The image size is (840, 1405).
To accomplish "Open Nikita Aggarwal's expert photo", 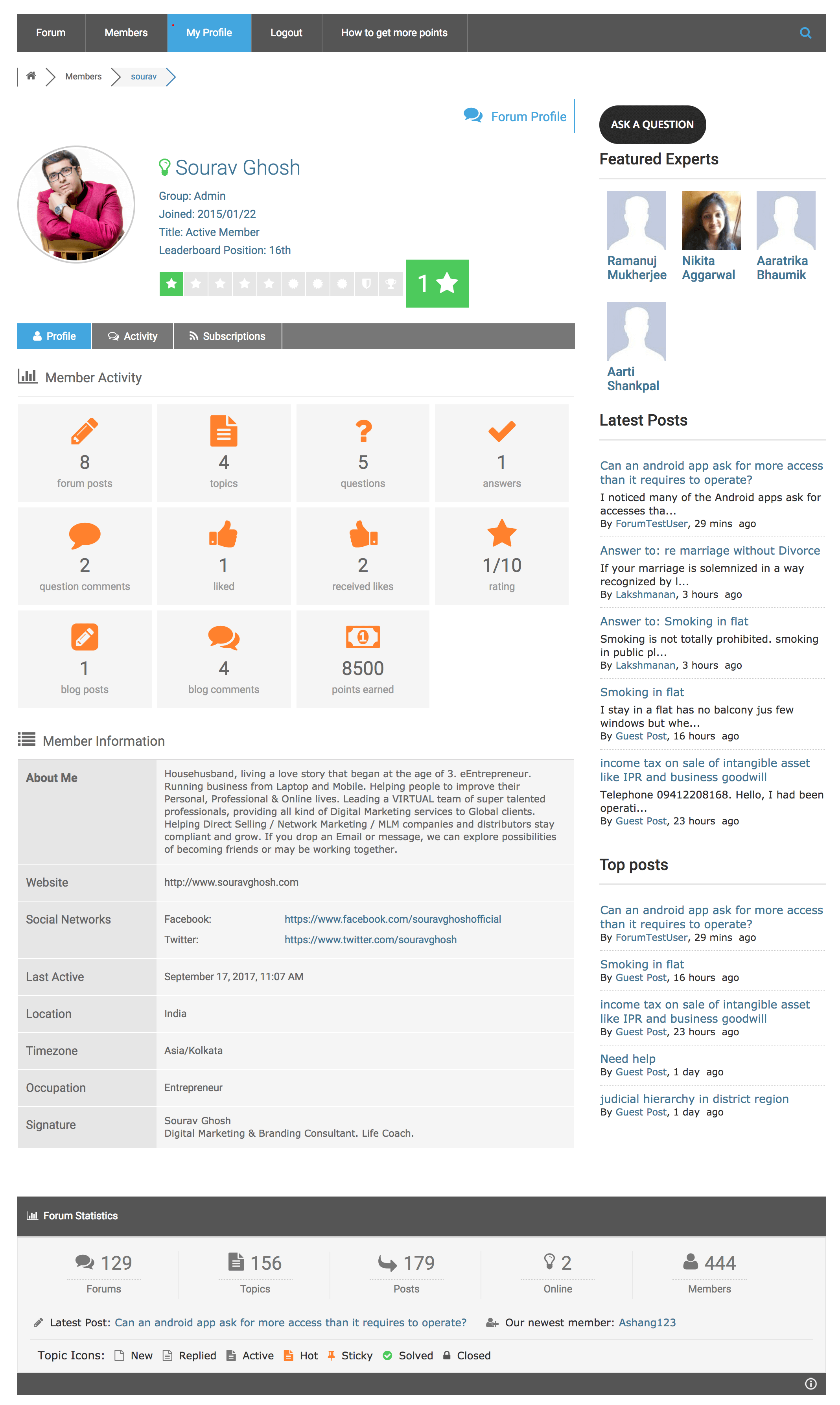I will pos(710,220).
